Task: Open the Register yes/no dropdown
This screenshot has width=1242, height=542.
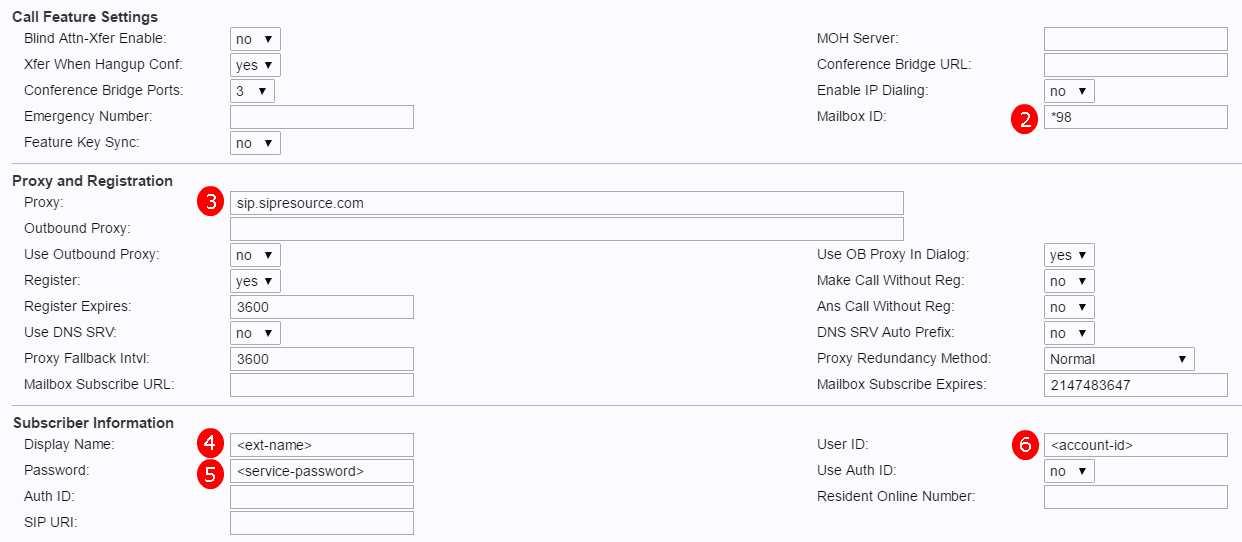Action: pyautogui.click(x=255, y=281)
